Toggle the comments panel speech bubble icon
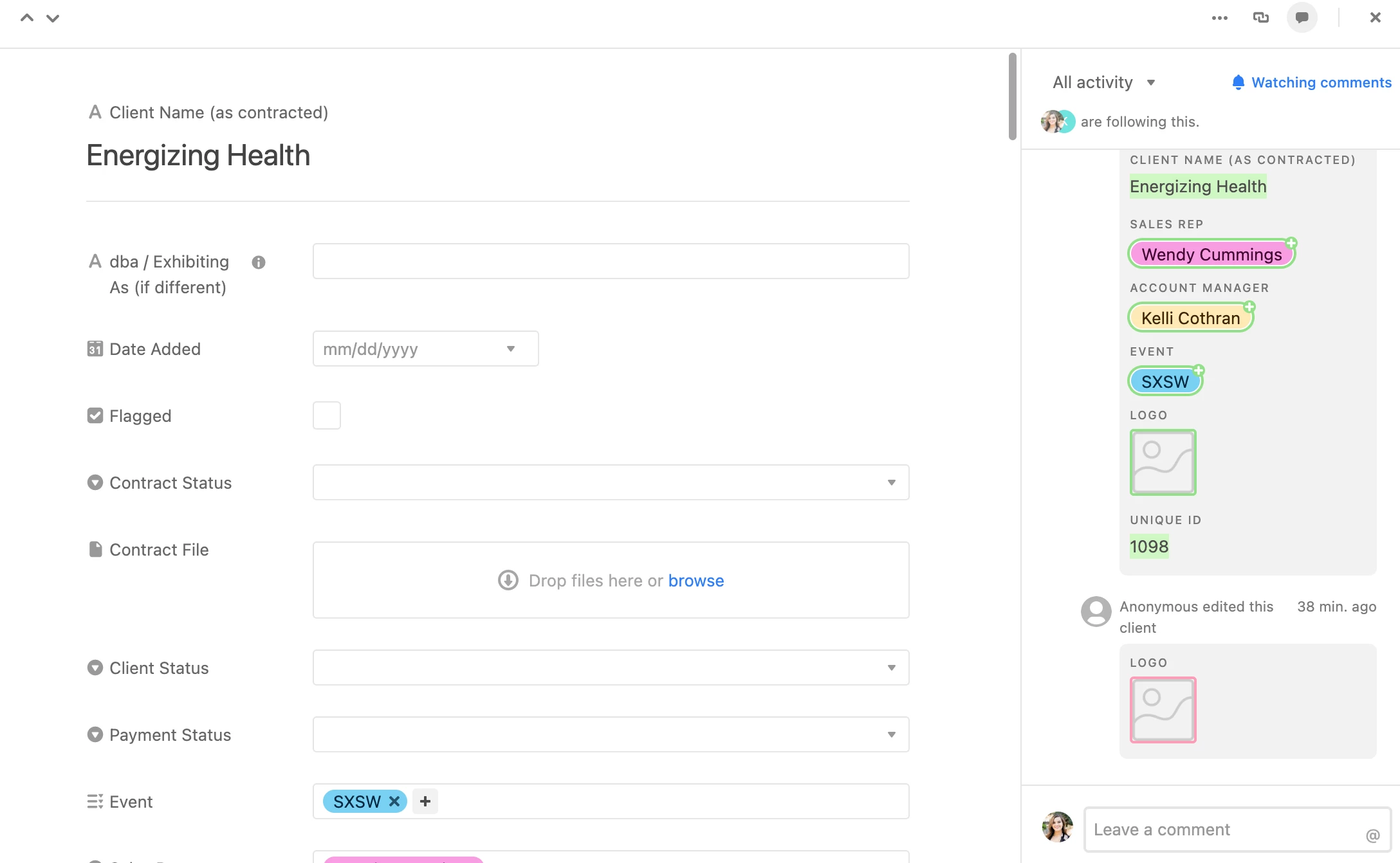1400x863 pixels. click(x=1302, y=18)
